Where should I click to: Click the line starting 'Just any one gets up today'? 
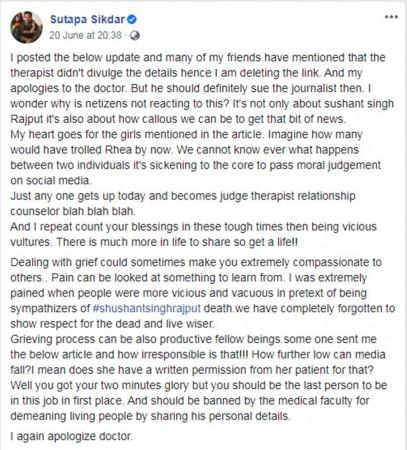click(x=183, y=196)
